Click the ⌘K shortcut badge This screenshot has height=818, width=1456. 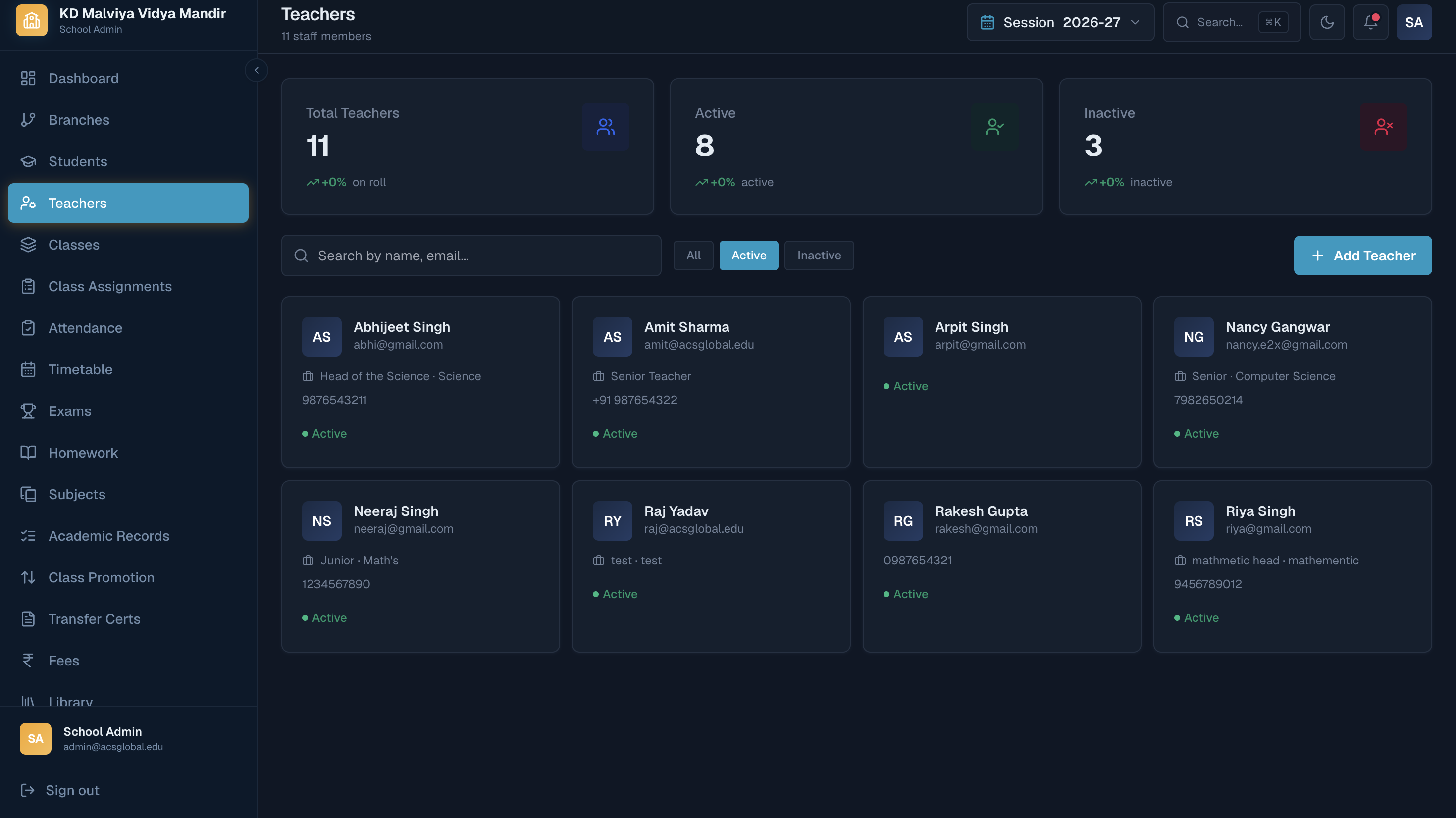[x=1273, y=23]
